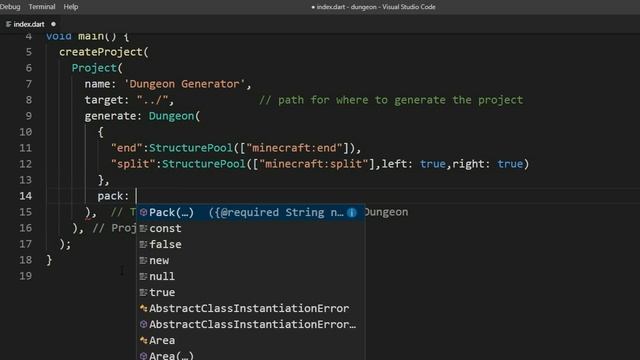Viewport: 640px width, 360px height.
Task: Click the unsaved dot on index.dart tab
Action: coord(53,24)
